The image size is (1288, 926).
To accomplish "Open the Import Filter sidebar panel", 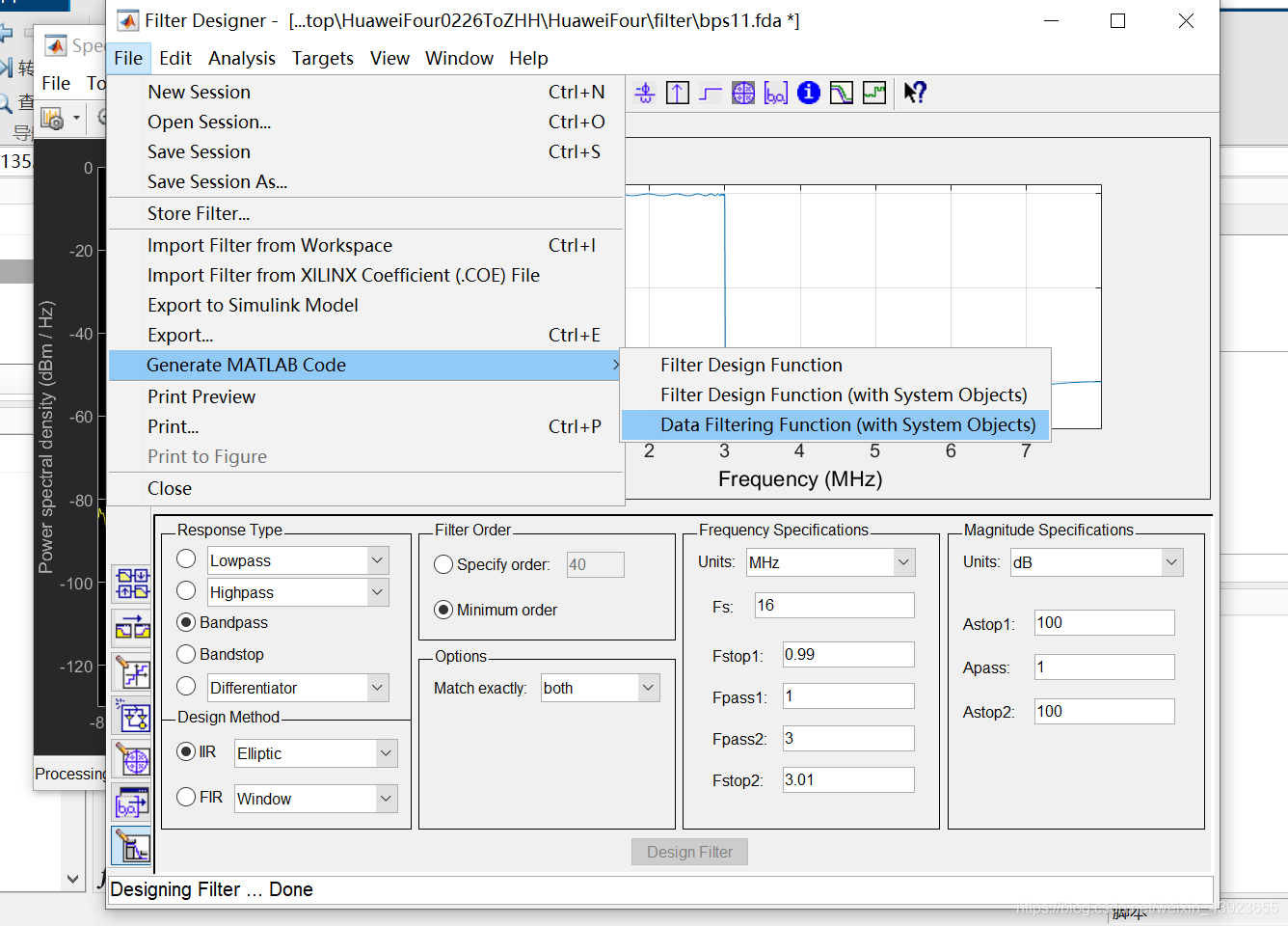I will pyautogui.click(x=132, y=803).
